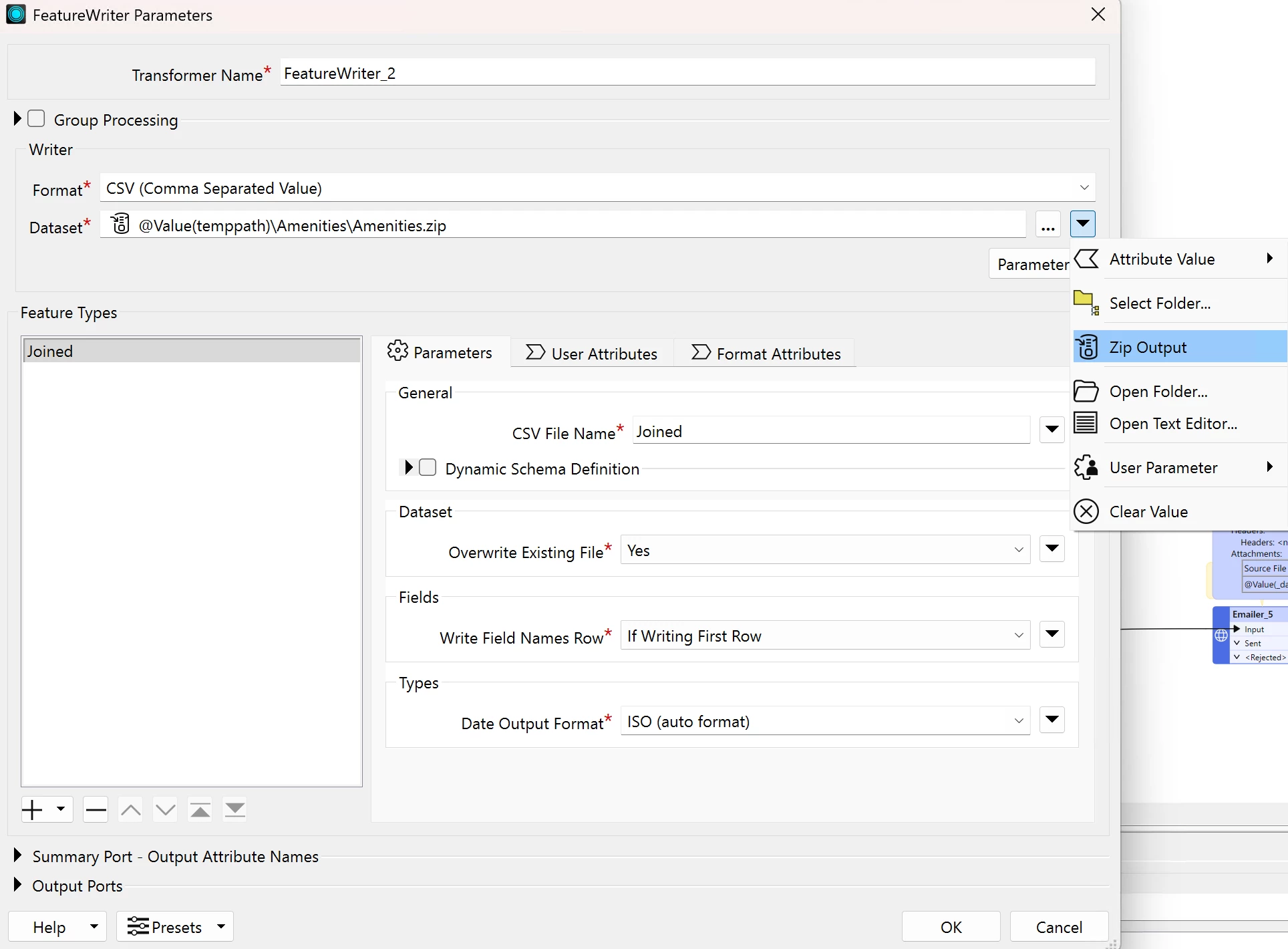Click the CSV File Name input field
Image resolution: width=1288 pixels, height=949 pixels.
coord(831,430)
